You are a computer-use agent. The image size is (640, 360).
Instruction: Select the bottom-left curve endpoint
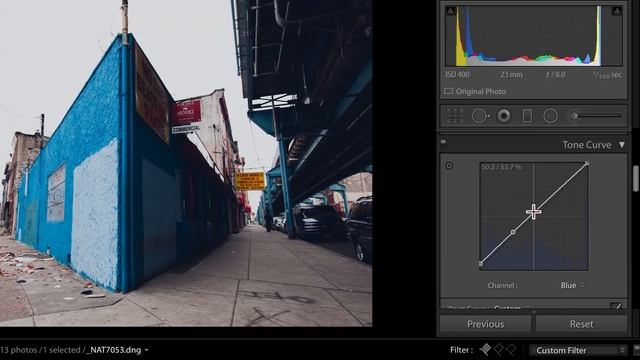click(x=480, y=264)
